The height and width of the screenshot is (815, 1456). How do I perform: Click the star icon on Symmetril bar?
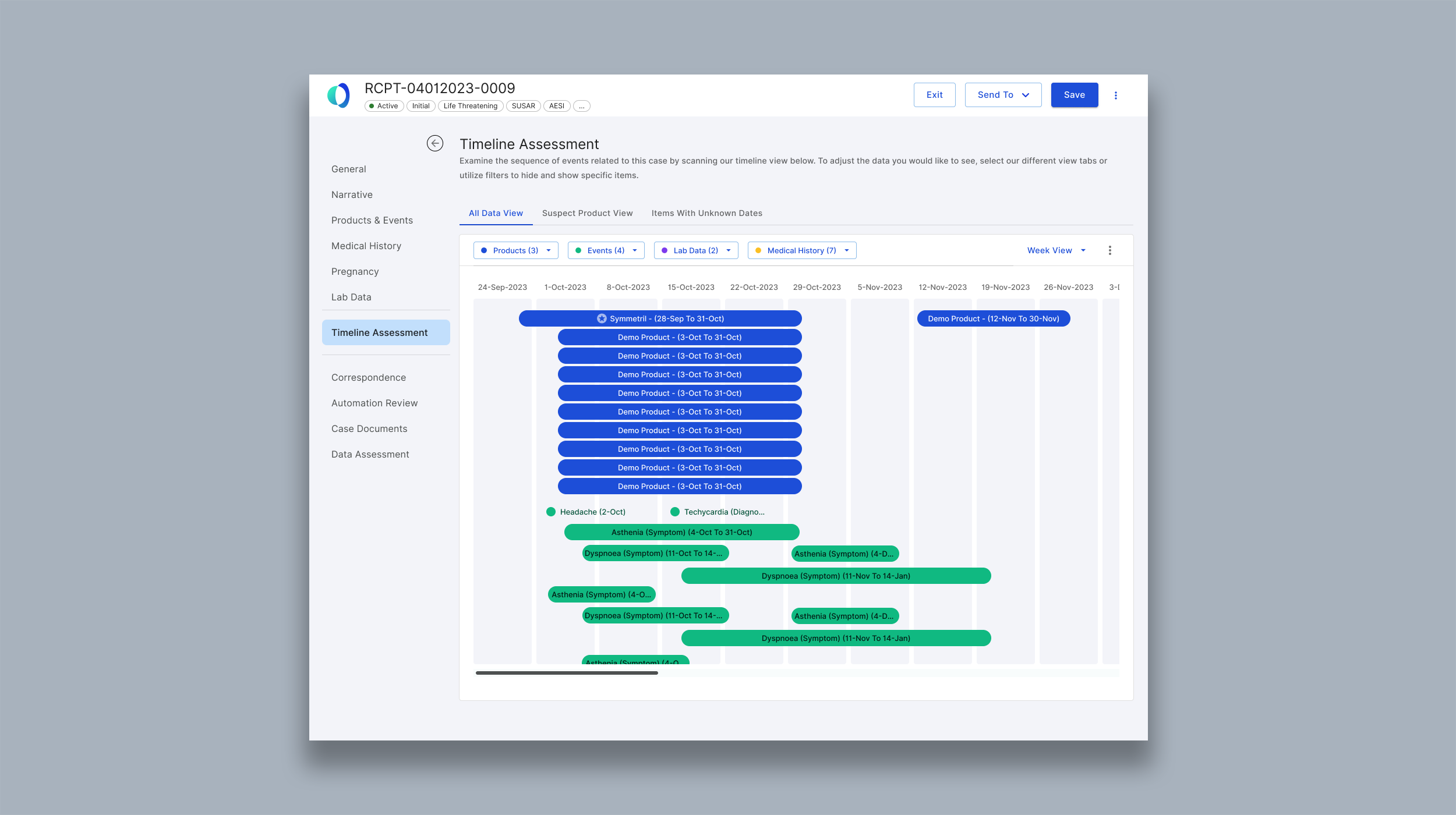tap(602, 319)
